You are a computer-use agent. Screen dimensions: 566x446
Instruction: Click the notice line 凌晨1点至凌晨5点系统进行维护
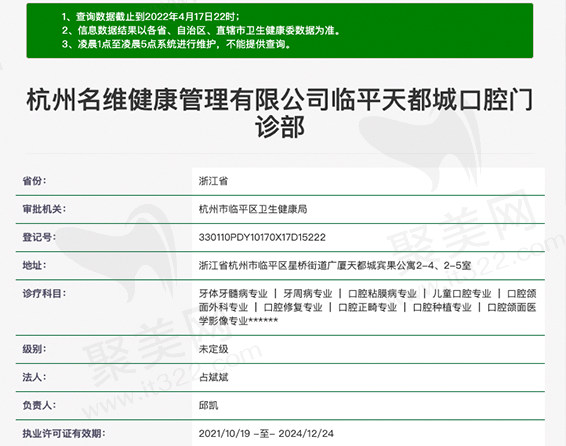click(176, 44)
